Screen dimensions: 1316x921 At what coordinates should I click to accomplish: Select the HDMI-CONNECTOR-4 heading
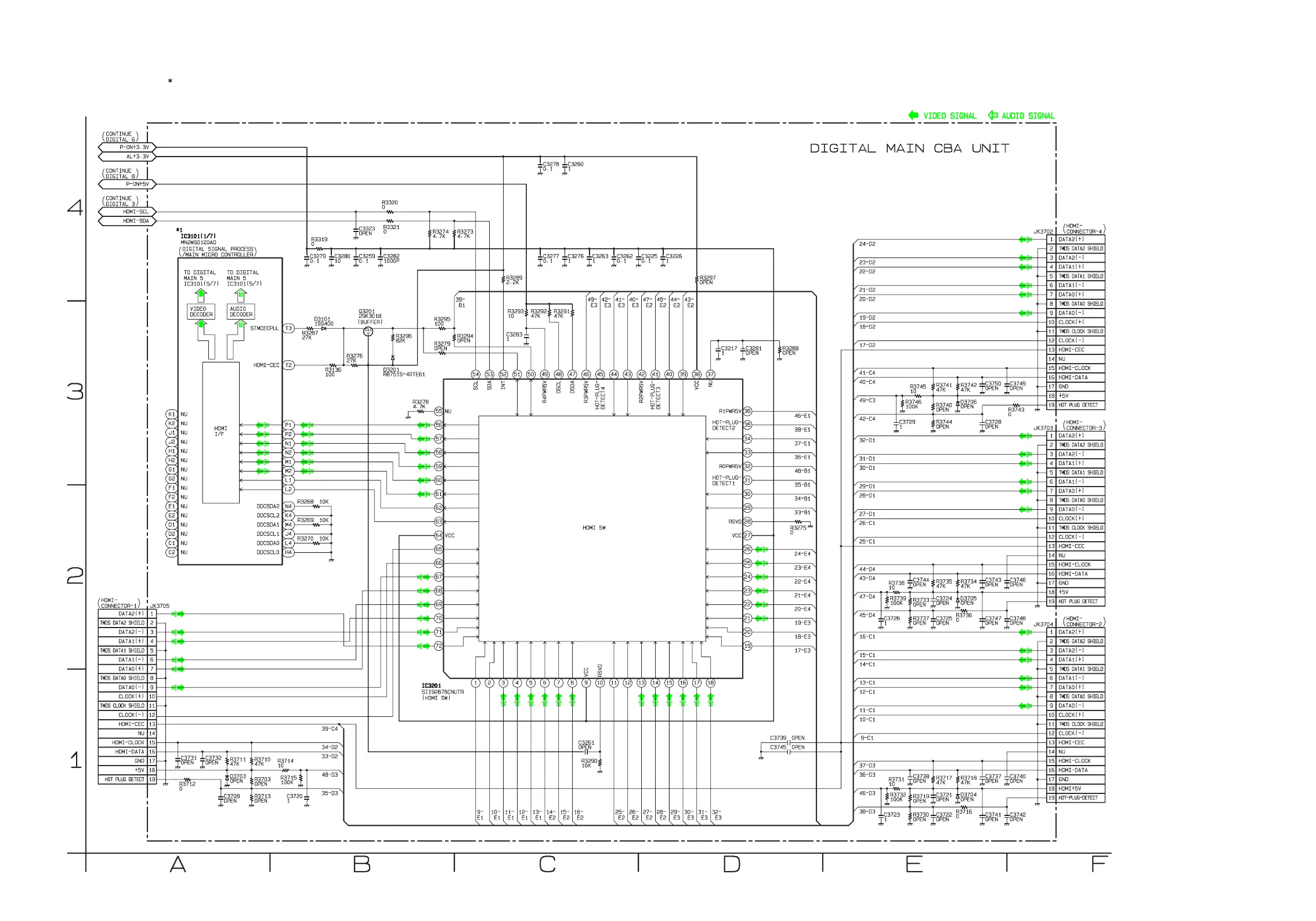[1084, 229]
